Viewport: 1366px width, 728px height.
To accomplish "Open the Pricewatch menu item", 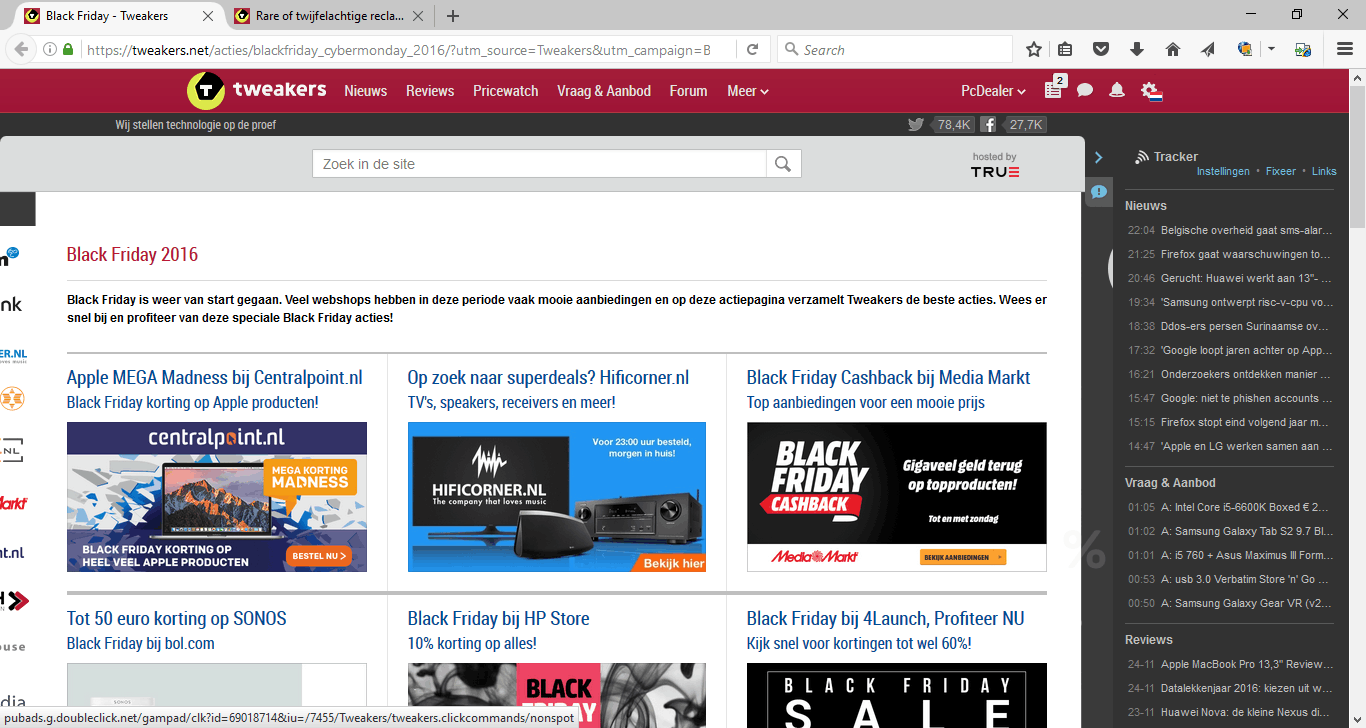I will click(506, 91).
